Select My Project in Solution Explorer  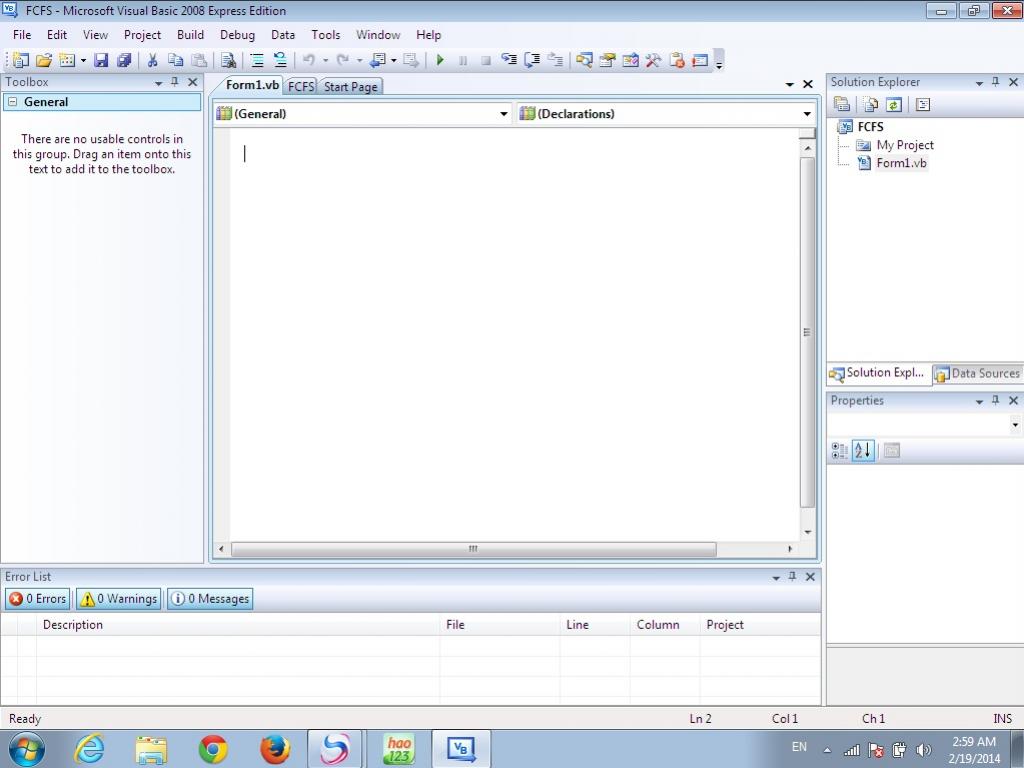coord(904,145)
